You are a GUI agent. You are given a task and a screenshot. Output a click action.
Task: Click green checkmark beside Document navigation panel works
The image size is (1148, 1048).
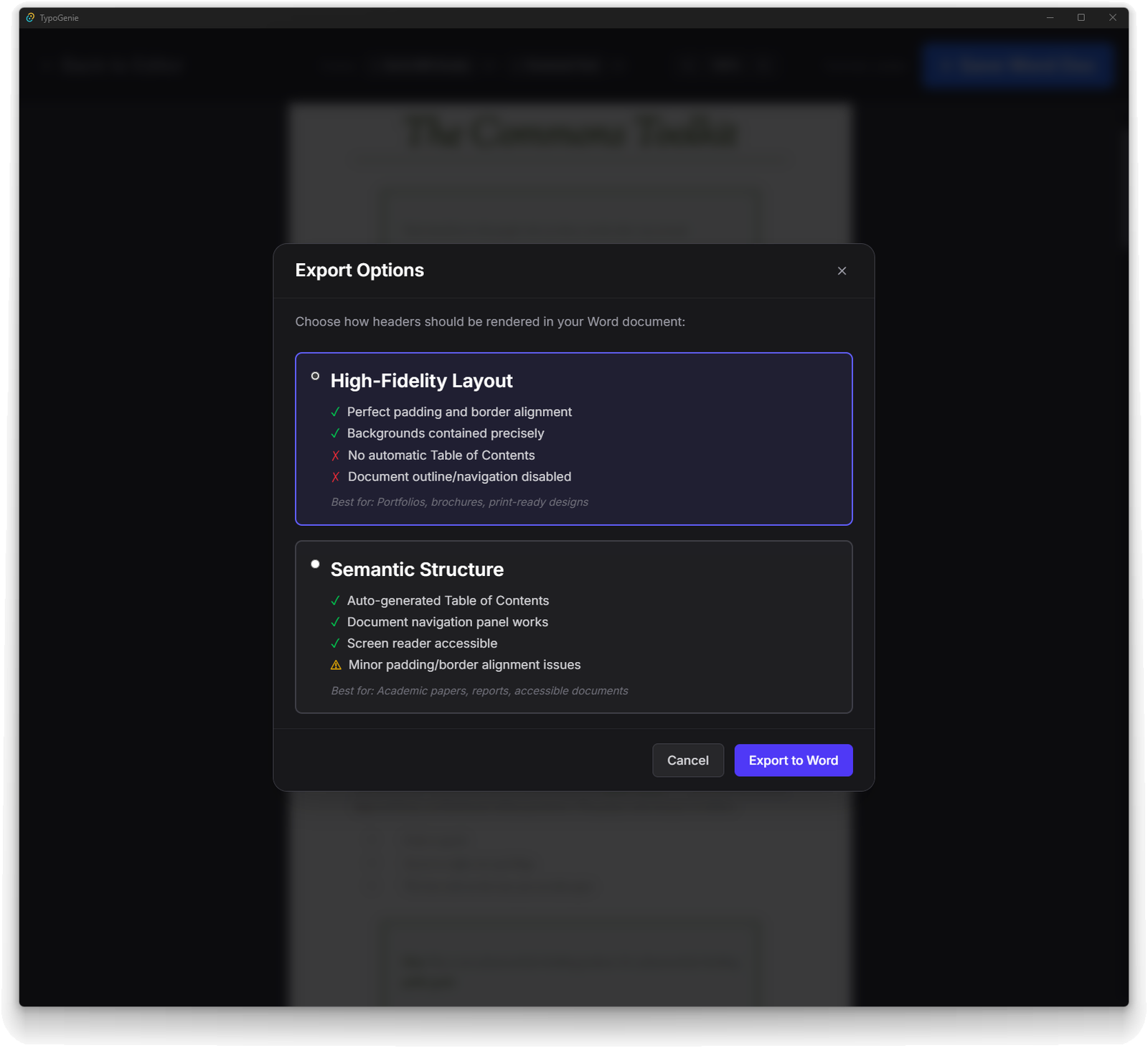[x=335, y=622]
